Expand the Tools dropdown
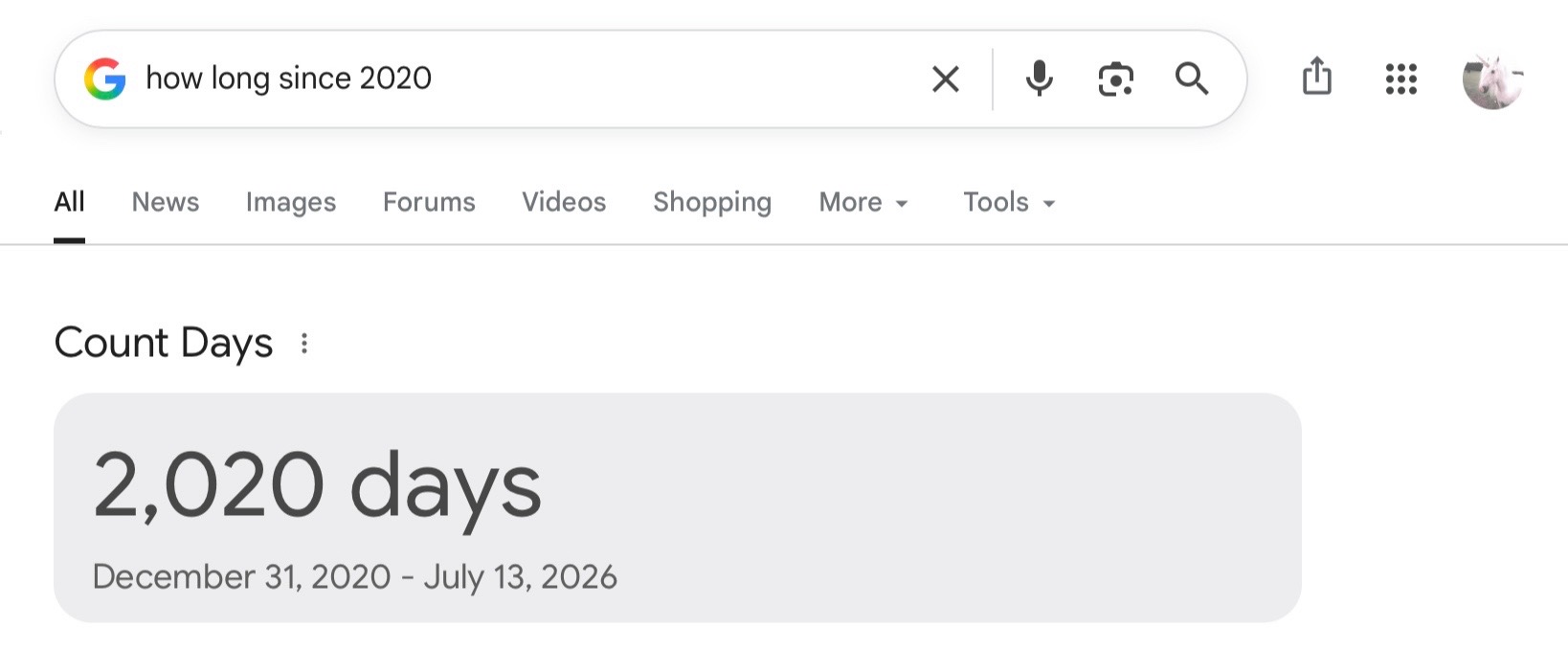This screenshot has height=672, width=1568. 1009,202
